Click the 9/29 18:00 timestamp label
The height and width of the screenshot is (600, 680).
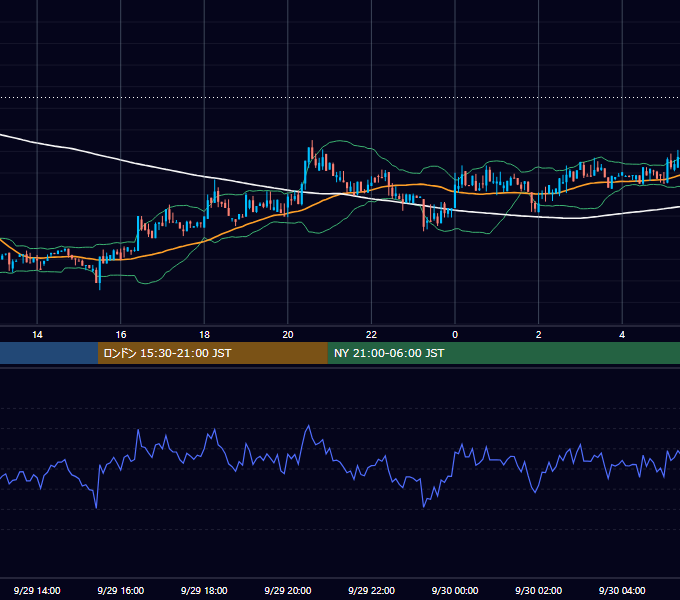(204, 590)
